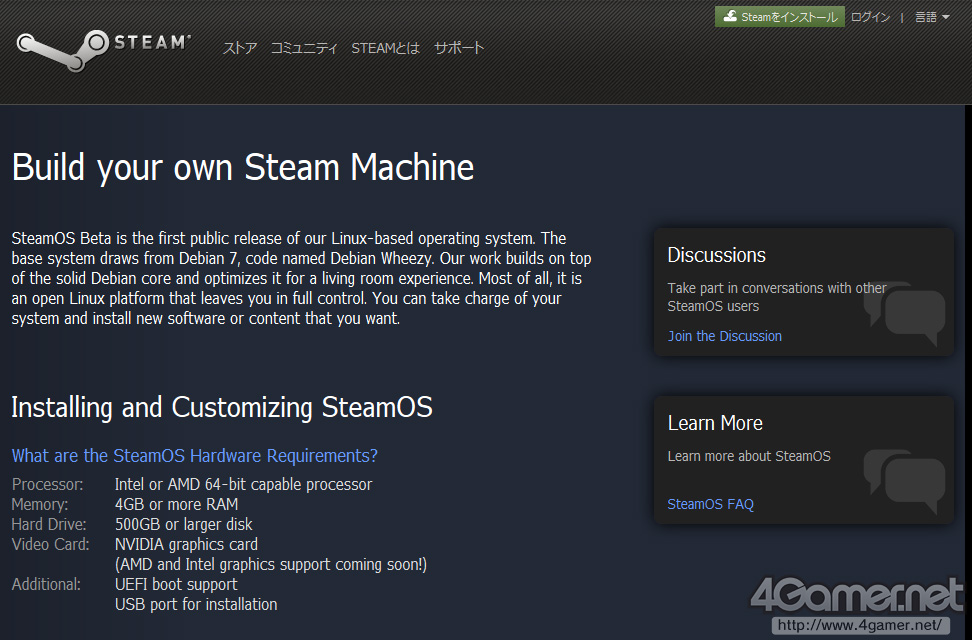Image resolution: width=972 pixels, height=640 pixels.
Task: Click the Learn More panel heading
Action: [715, 423]
